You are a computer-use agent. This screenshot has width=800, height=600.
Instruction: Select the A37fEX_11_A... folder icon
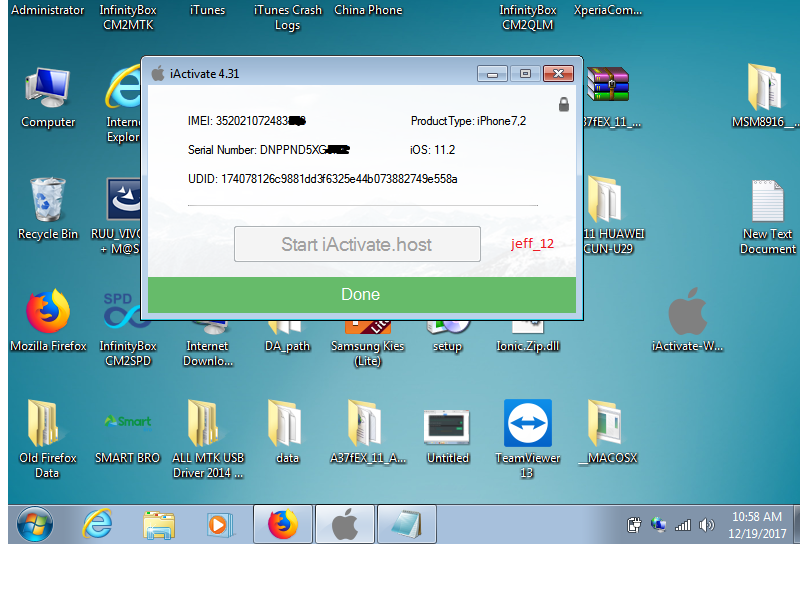coord(367,431)
